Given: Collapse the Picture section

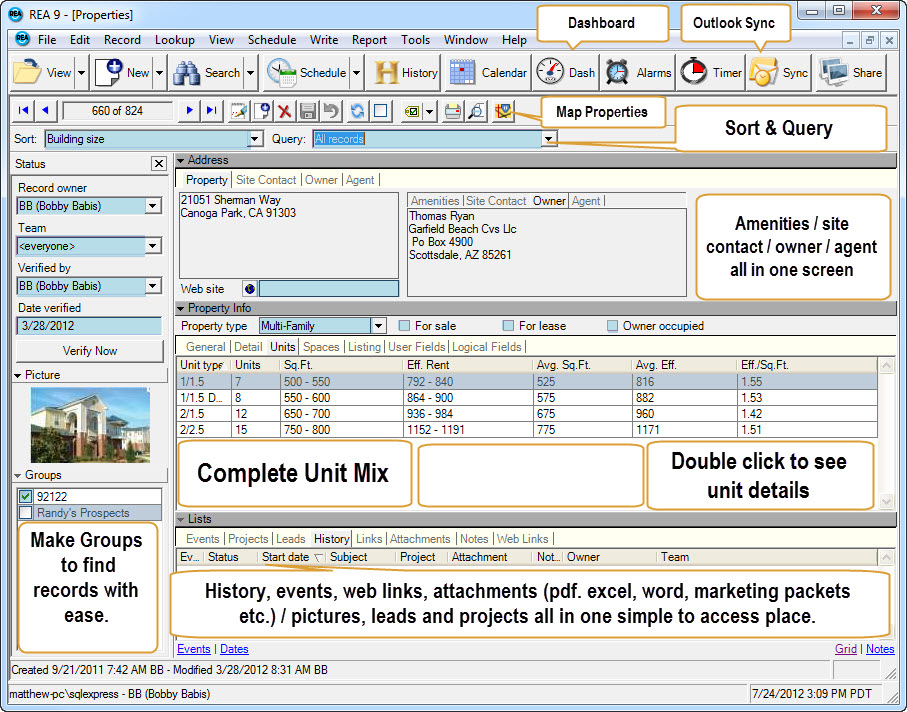Looking at the screenshot, I should tap(18, 375).
